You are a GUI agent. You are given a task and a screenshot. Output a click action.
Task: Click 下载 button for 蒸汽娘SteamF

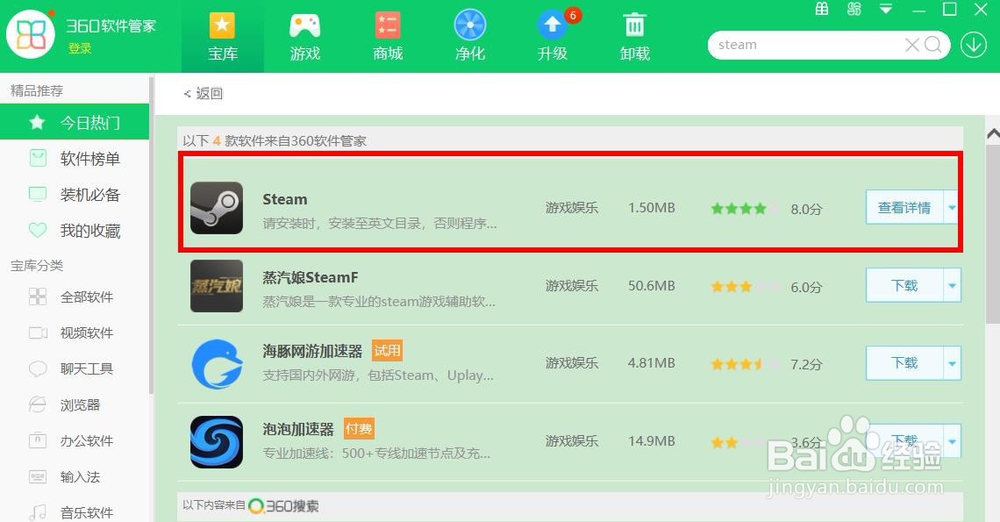click(x=904, y=285)
